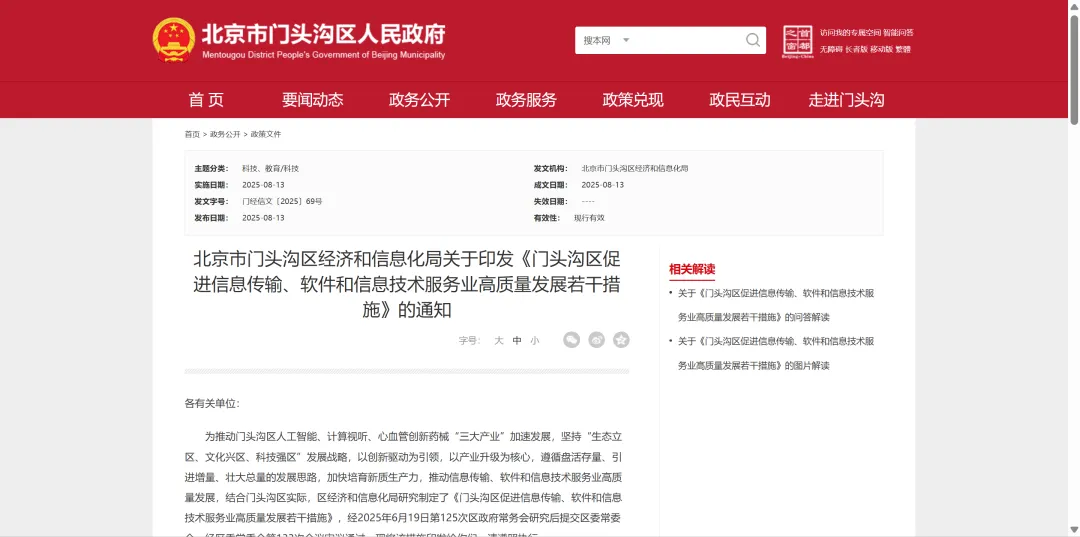Click the 相关解读 heading
Image resolution: width=1080 pixels, height=537 pixels.
[692, 269]
